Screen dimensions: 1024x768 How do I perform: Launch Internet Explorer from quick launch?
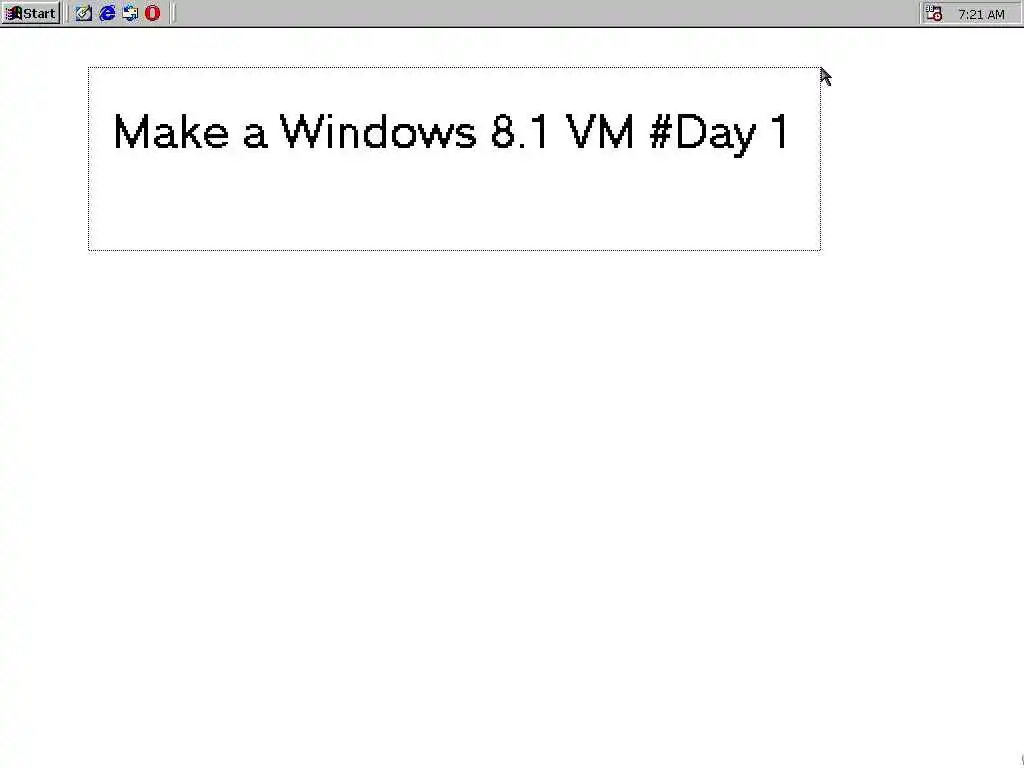click(107, 13)
